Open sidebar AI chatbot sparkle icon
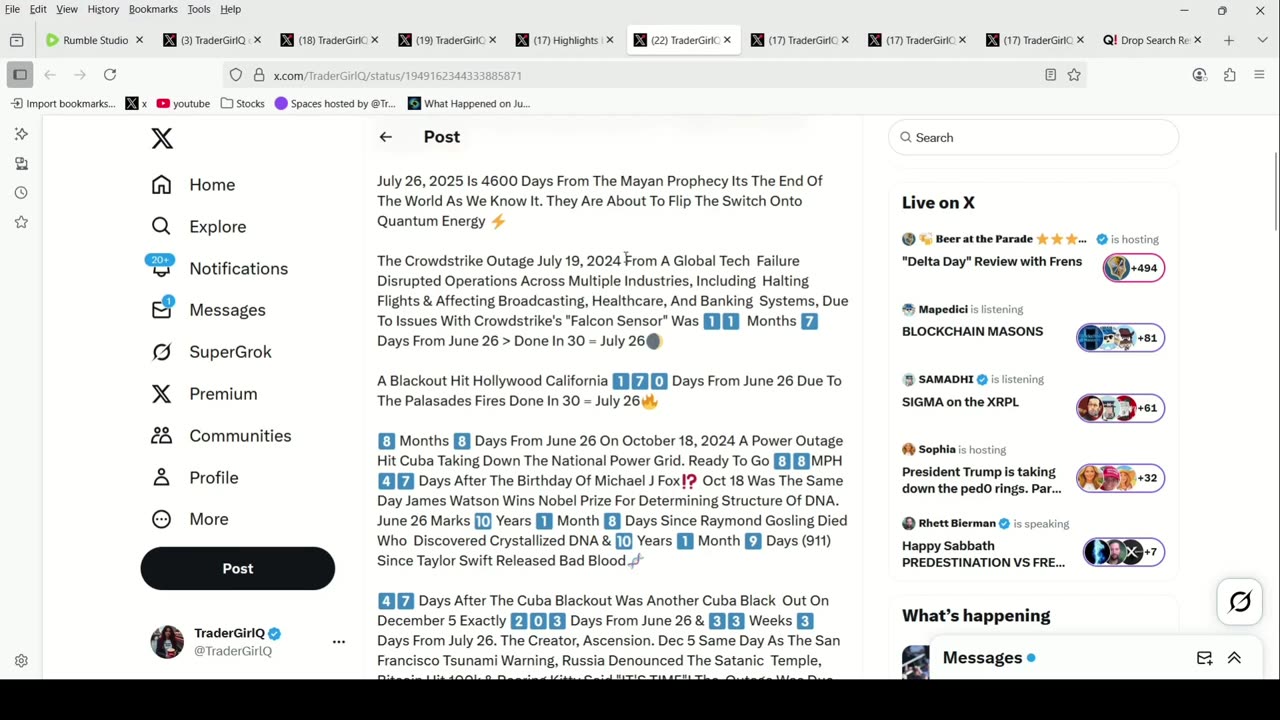The image size is (1280, 720). (21, 133)
